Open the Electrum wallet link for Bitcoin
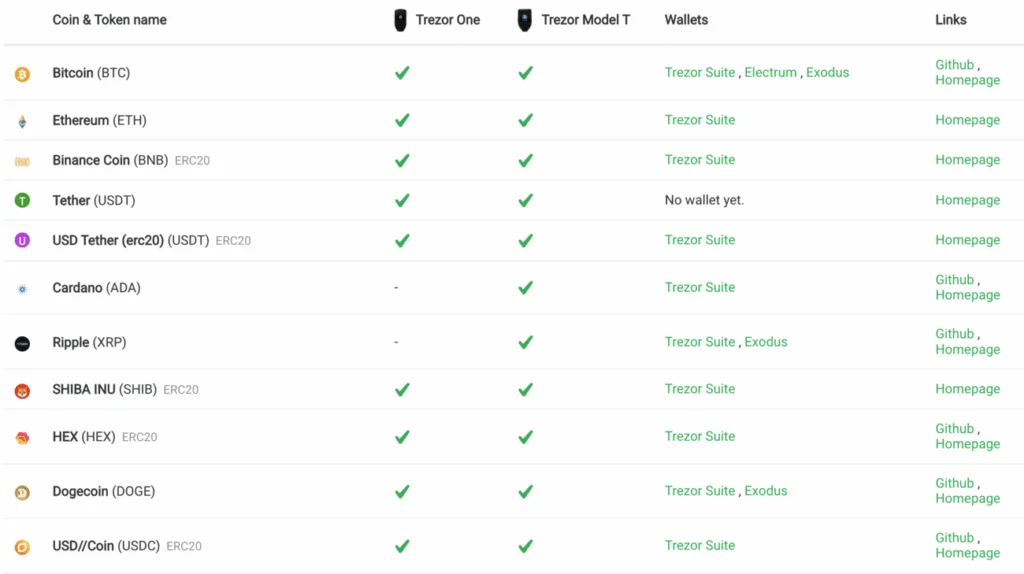The image size is (1024, 574). (x=770, y=73)
